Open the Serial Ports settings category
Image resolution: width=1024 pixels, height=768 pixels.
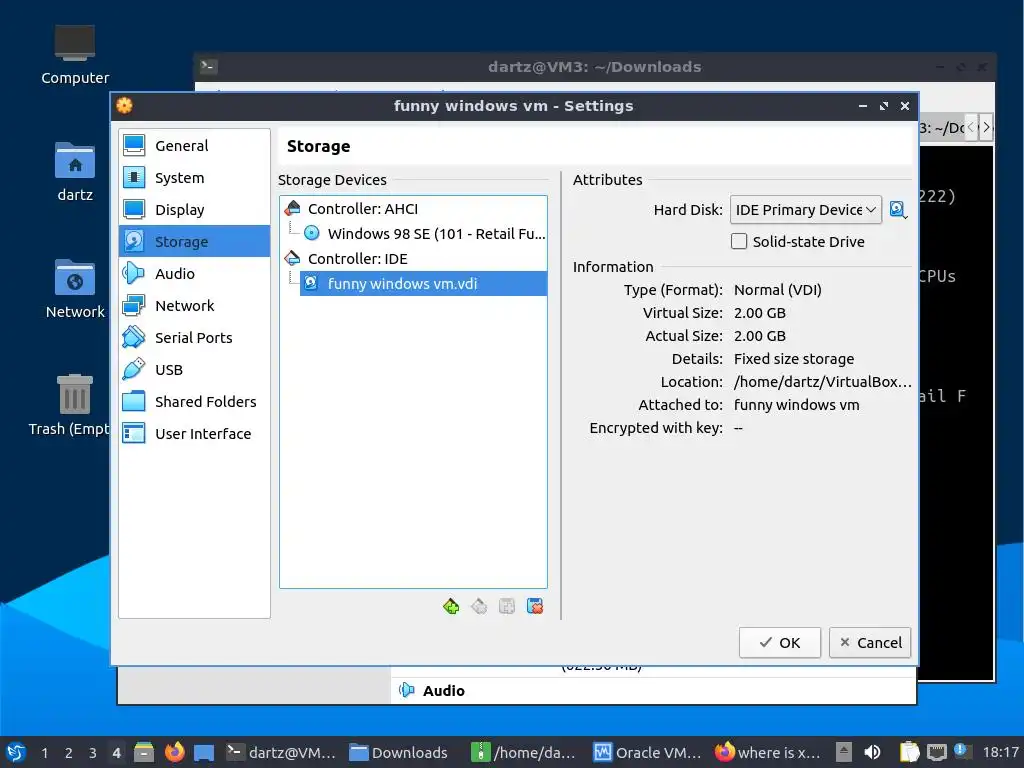[194, 338]
